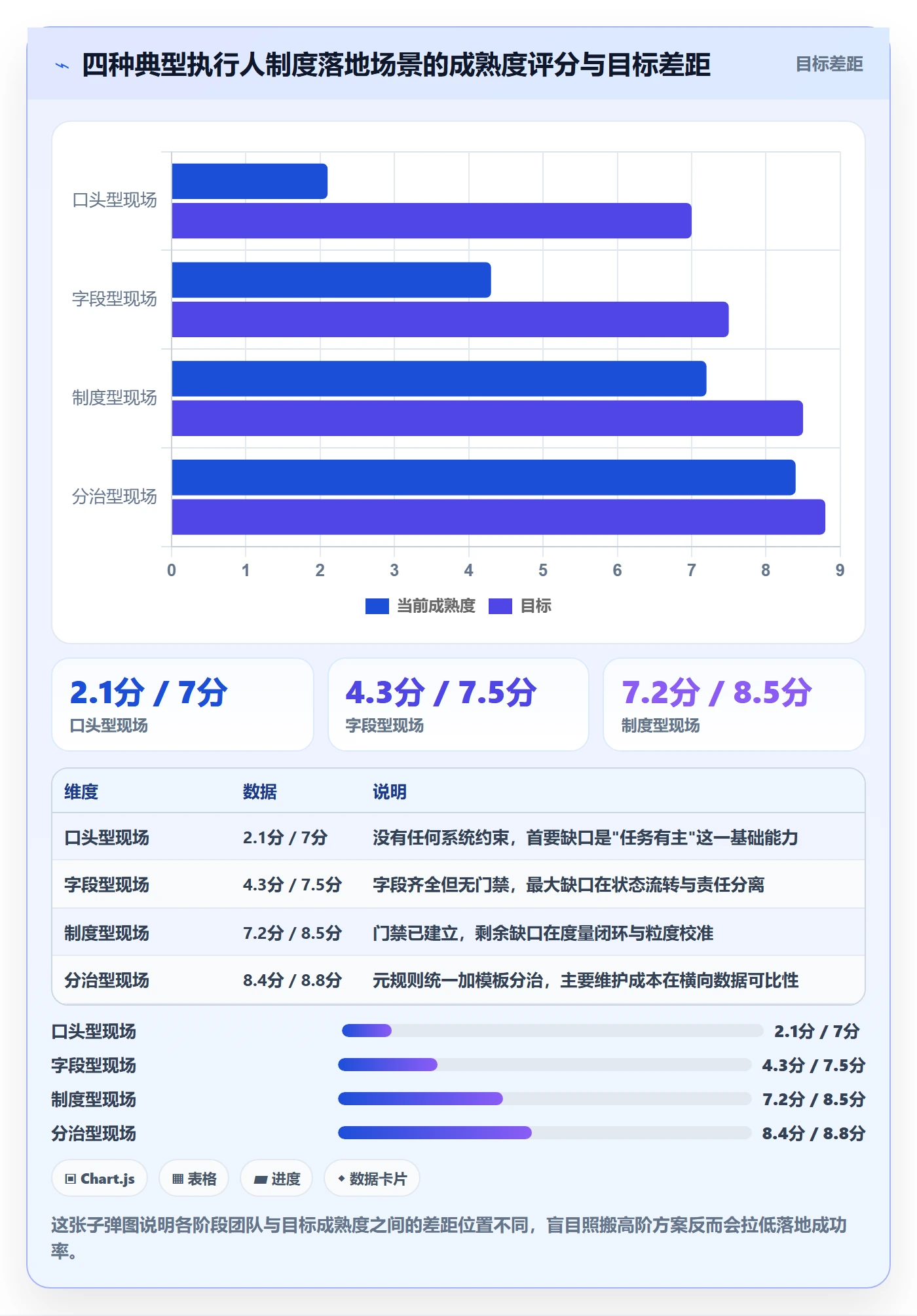
Task: Click the 进度 tag chip
Action: (x=276, y=1179)
